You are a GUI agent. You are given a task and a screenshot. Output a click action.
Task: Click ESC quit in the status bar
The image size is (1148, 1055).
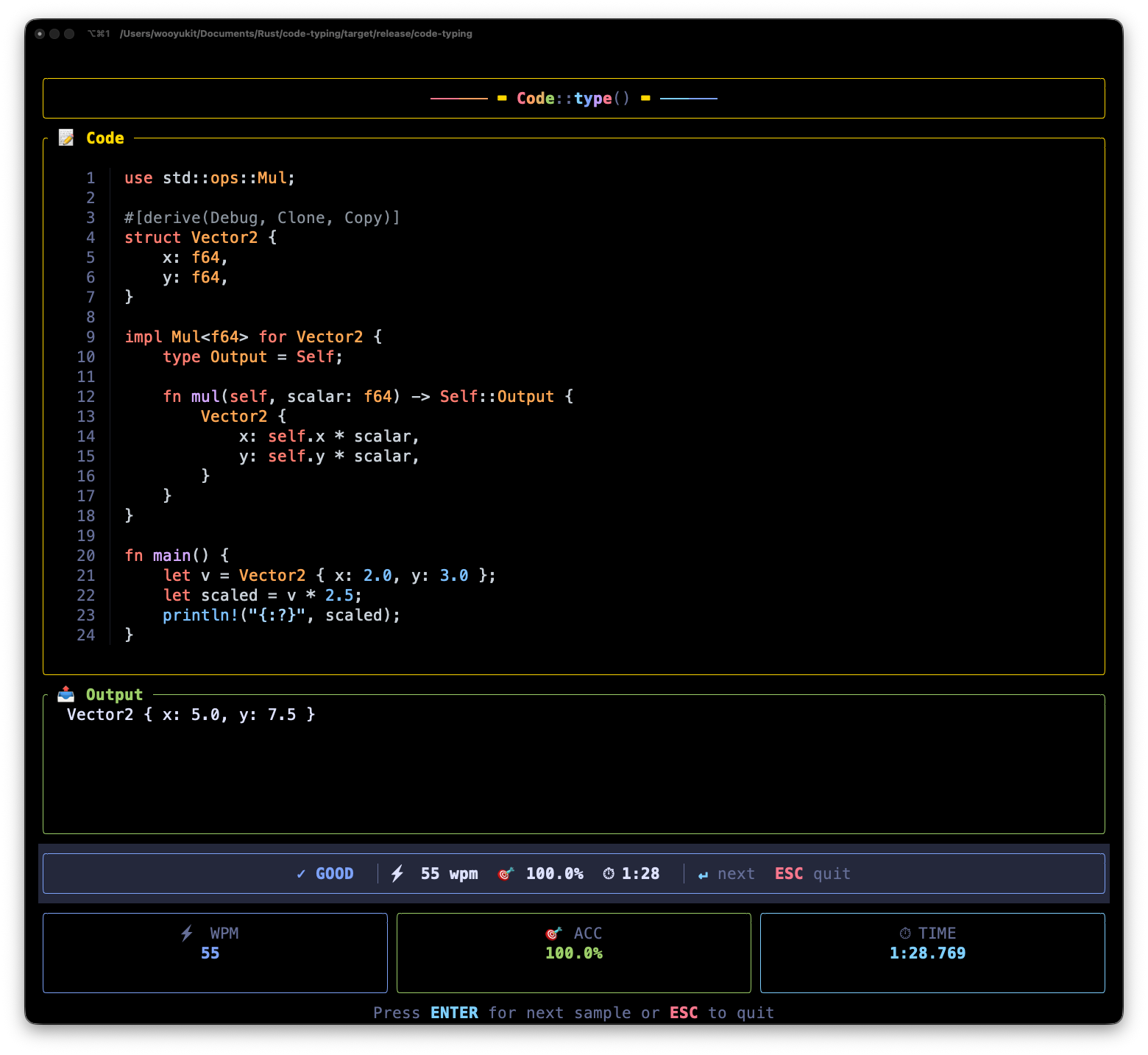[x=812, y=874]
